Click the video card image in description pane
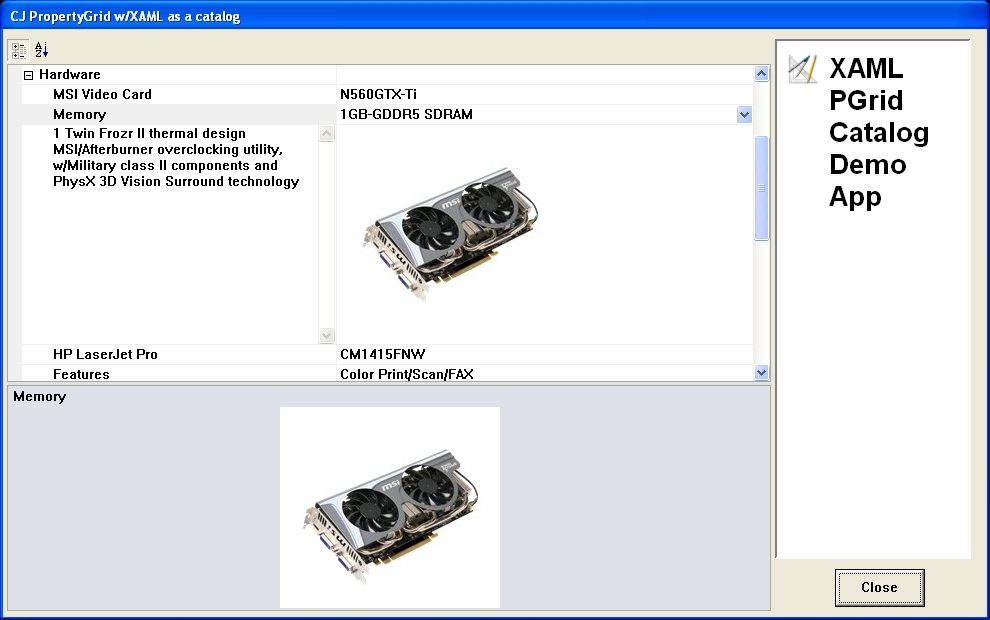This screenshot has width=990, height=620. click(x=390, y=508)
